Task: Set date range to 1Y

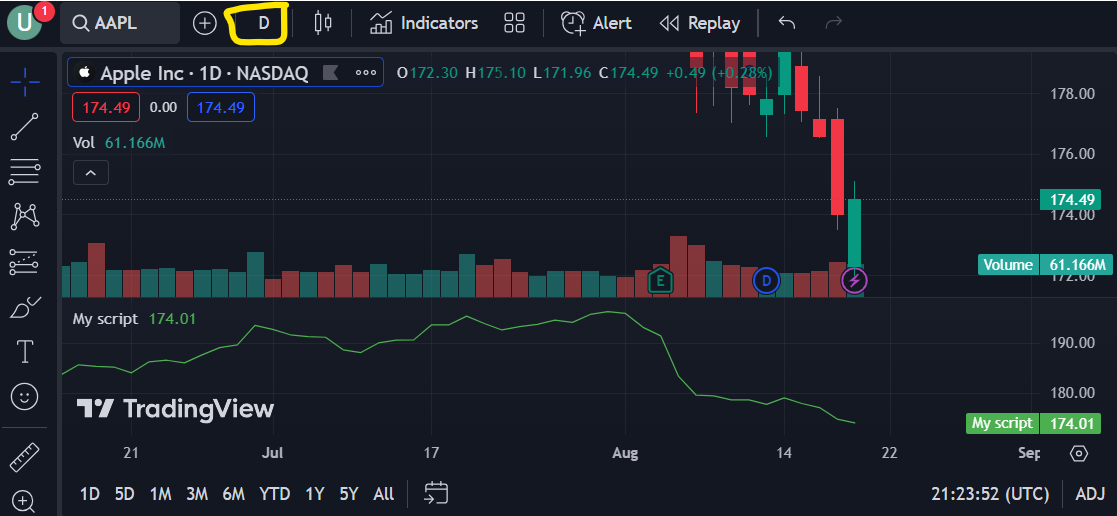Action: tap(314, 493)
